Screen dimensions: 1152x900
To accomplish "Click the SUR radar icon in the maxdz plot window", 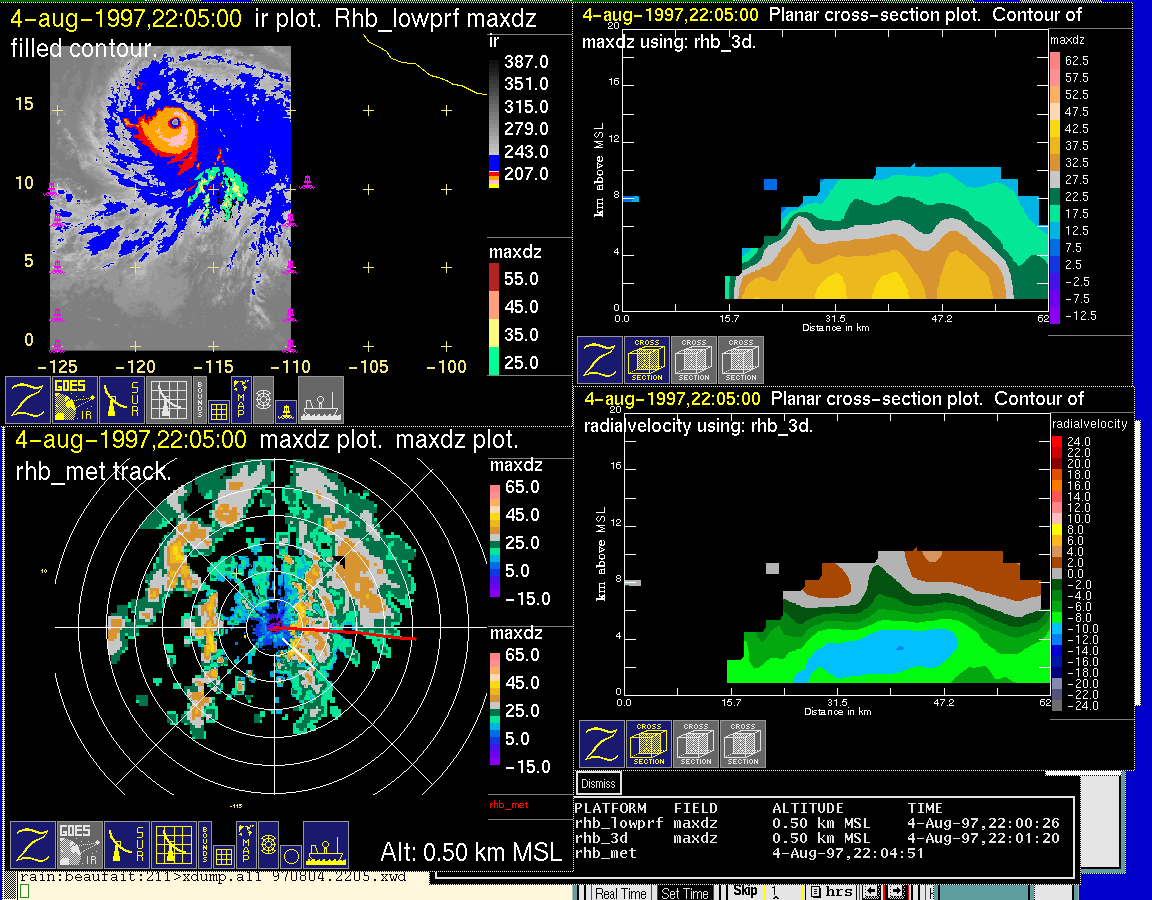I will pos(126,845).
